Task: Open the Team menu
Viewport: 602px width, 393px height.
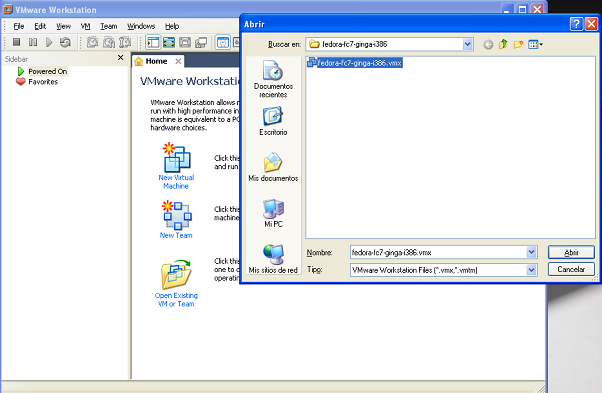Action: [x=109, y=26]
